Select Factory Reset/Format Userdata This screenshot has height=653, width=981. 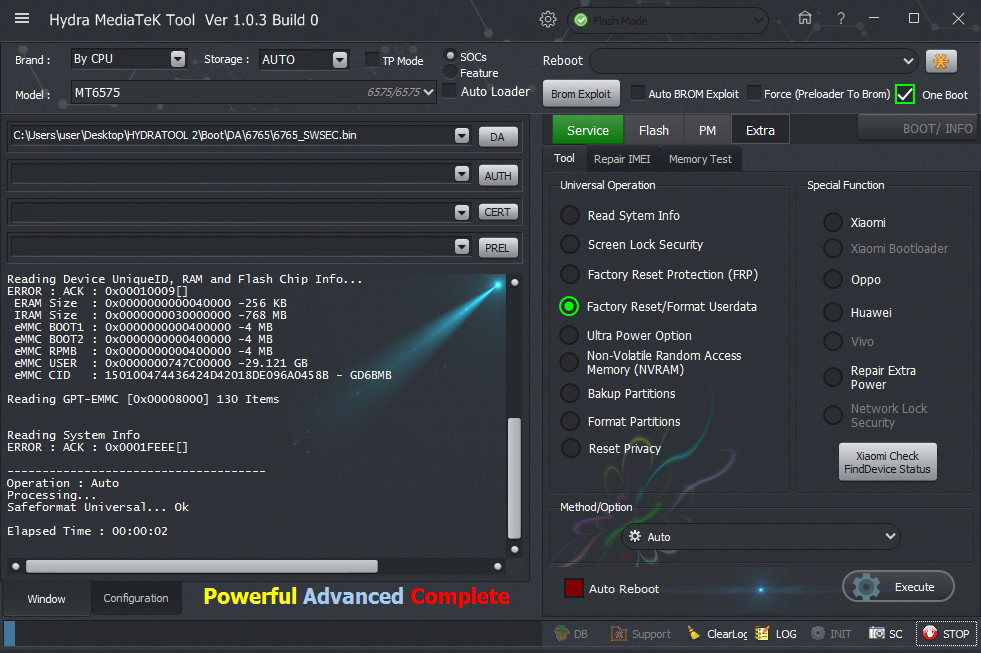click(569, 306)
